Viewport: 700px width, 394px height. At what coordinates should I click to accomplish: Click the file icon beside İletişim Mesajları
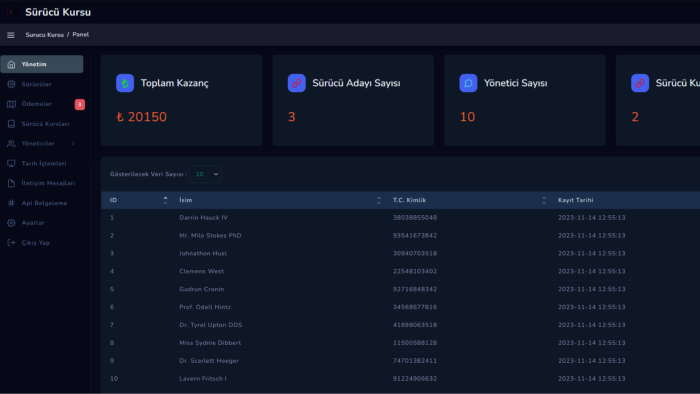pyautogui.click(x=11, y=183)
